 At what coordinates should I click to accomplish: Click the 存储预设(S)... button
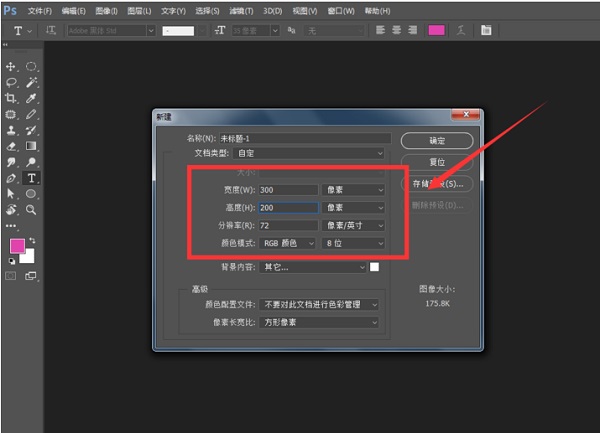436,184
